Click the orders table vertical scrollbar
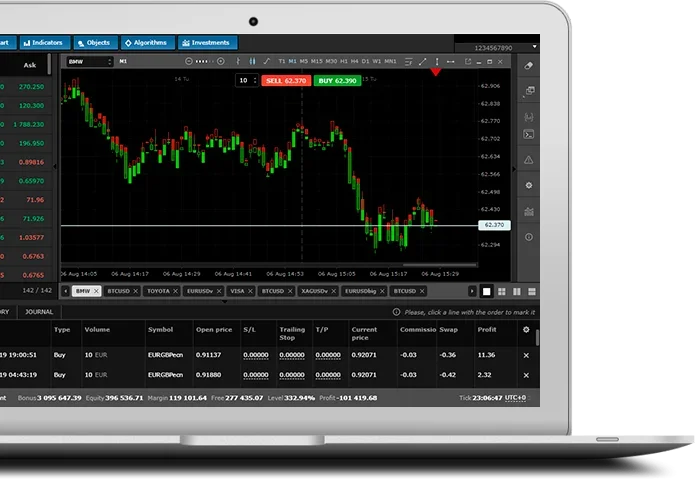The height and width of the screenshot is (479, 695). tap(537, 338)
